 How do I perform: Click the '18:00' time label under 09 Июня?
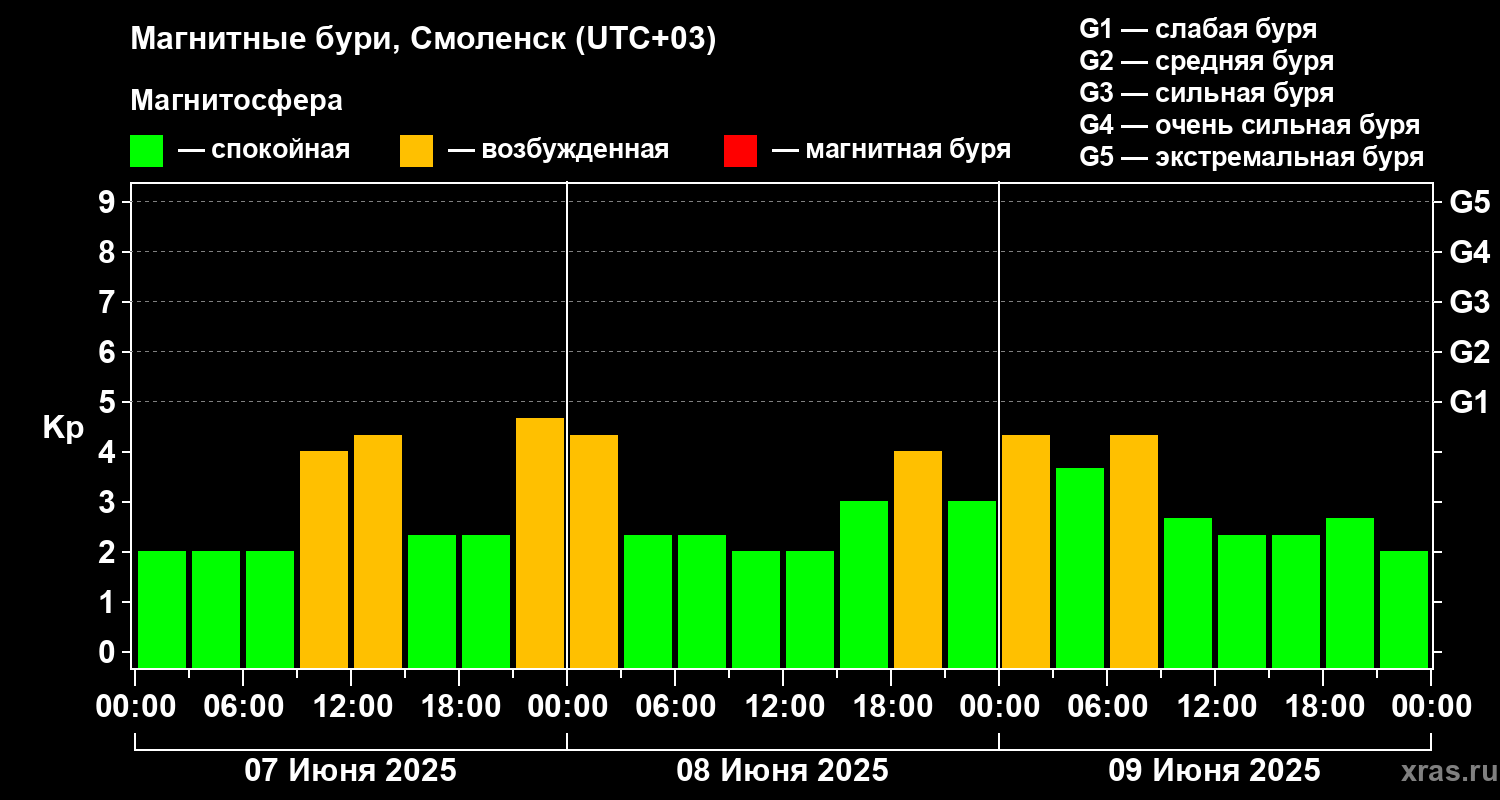pos(1323,707)
